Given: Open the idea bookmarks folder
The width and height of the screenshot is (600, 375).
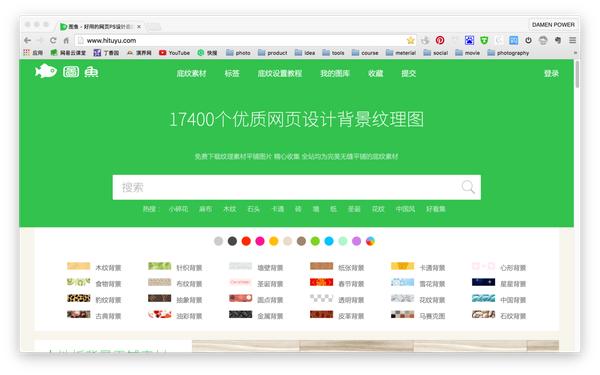Looking at the screenshot, I should 305,53.
